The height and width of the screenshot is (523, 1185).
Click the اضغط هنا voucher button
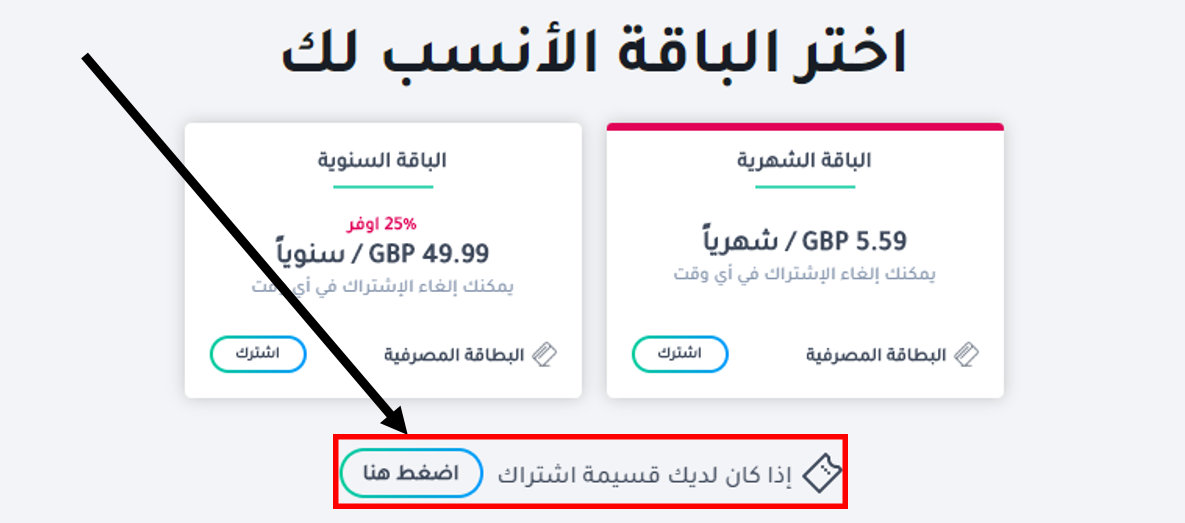(411, 473)
